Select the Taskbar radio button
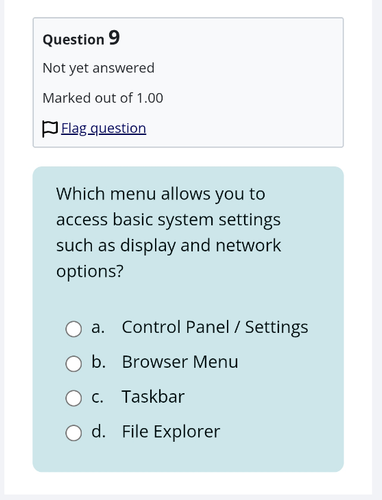This screenshot has height=500, width=382. tap(74, 398)
